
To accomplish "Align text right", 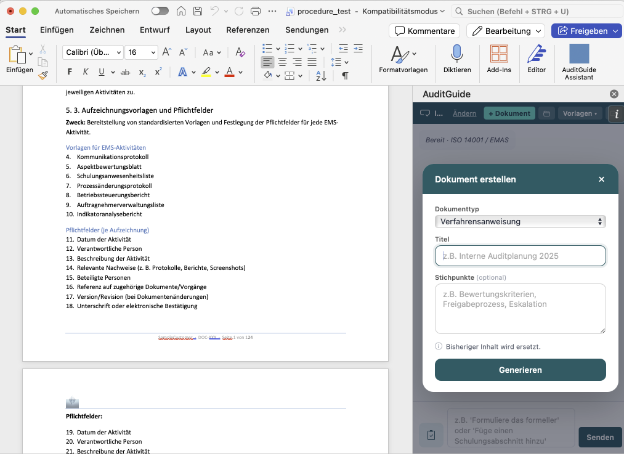I will pyautogui.click(x=297, y=62).
